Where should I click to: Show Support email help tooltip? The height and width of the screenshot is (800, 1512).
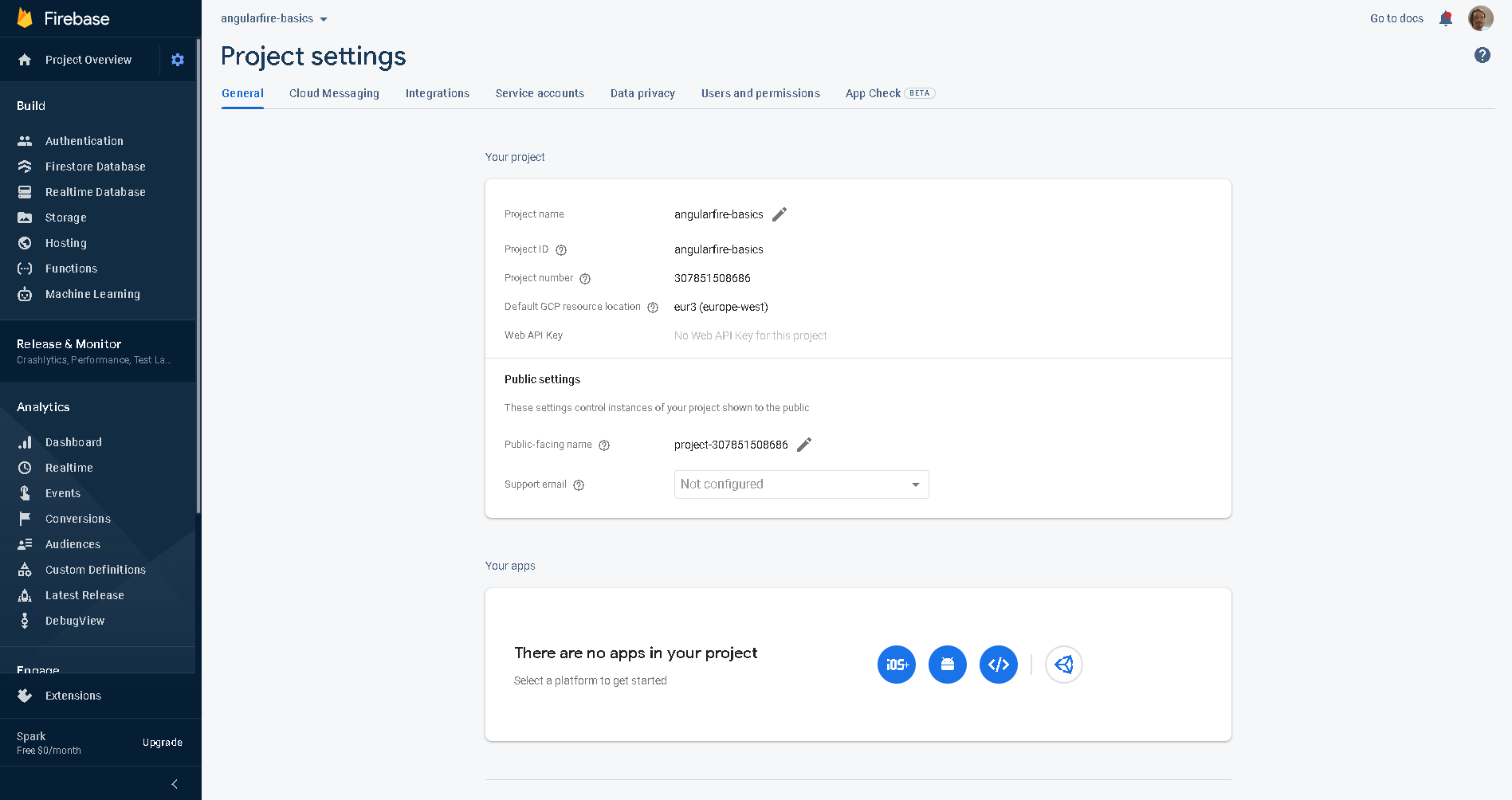point(579,485)
